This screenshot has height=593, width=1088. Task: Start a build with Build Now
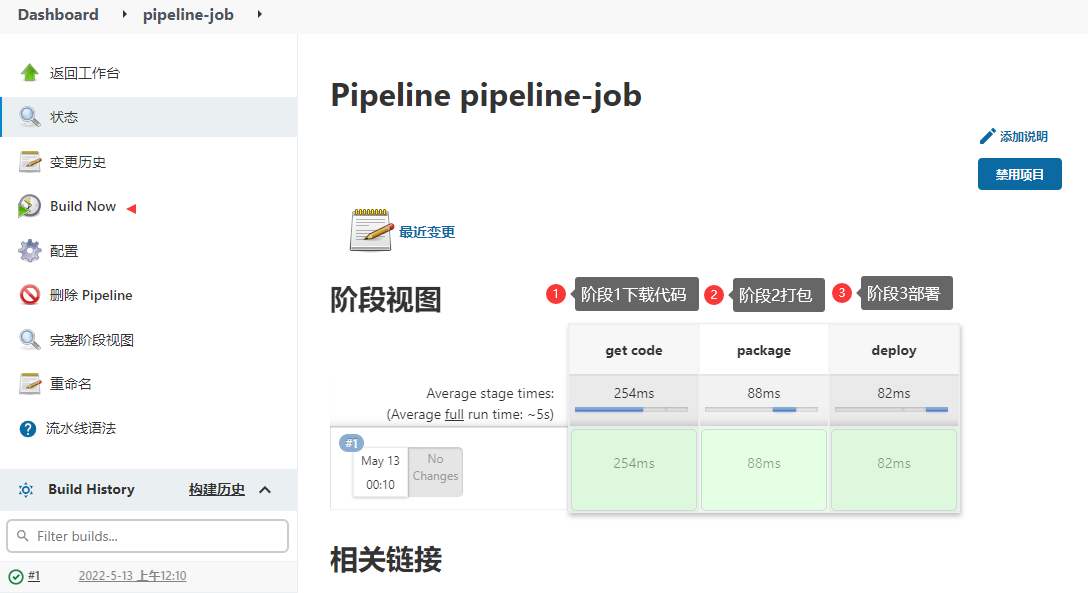click(83, 206)
